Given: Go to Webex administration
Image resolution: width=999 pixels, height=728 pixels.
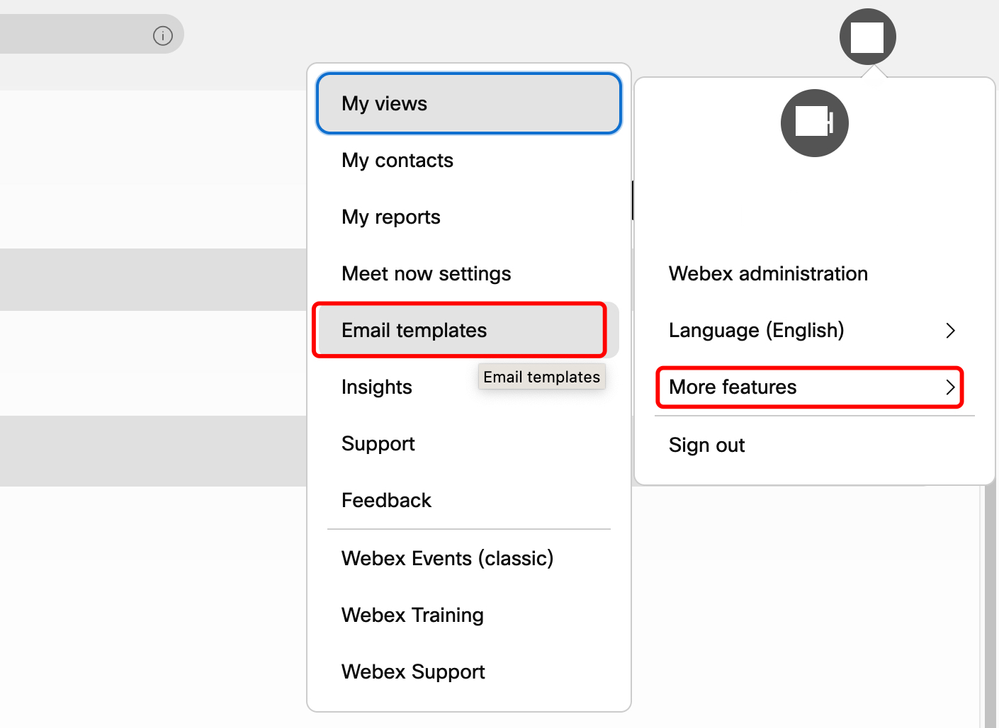Looking at the screenshot, I should click(x=768, y=273).
